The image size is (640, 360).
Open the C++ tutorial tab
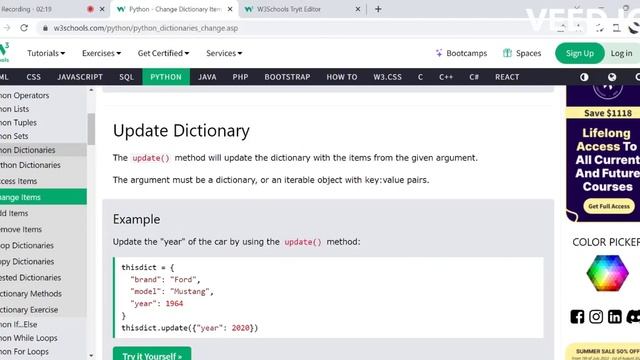446,77
